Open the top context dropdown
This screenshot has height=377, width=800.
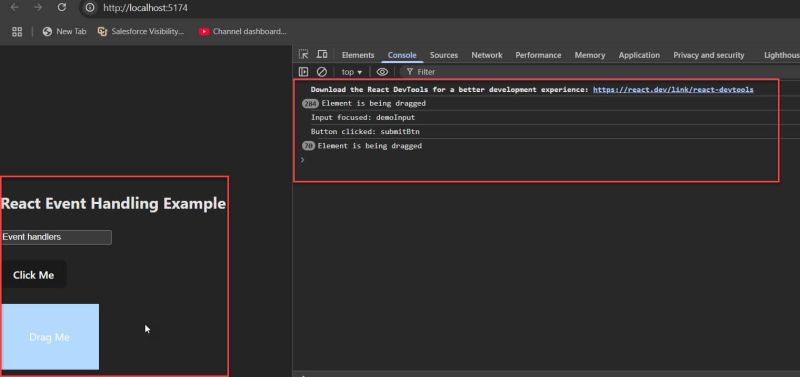[352, 72]
